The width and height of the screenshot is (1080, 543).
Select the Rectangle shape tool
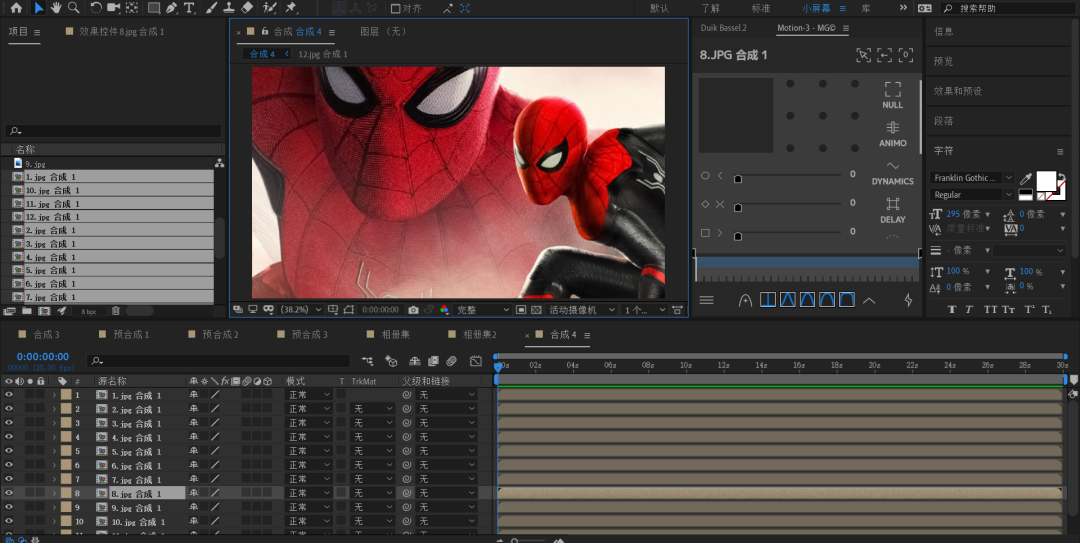coord(154,8)
